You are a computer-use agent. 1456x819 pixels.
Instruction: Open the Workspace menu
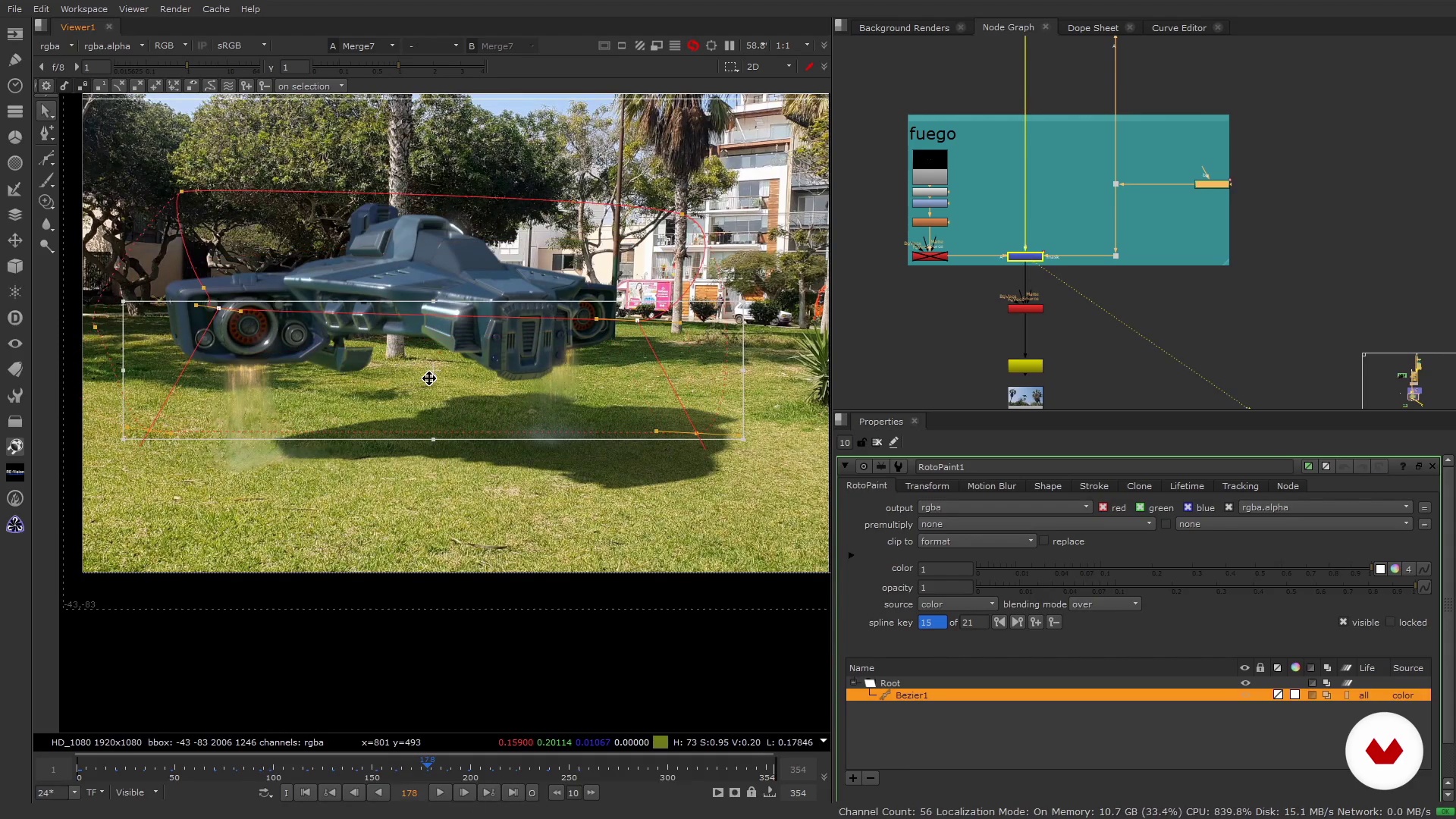pos(83,9)
